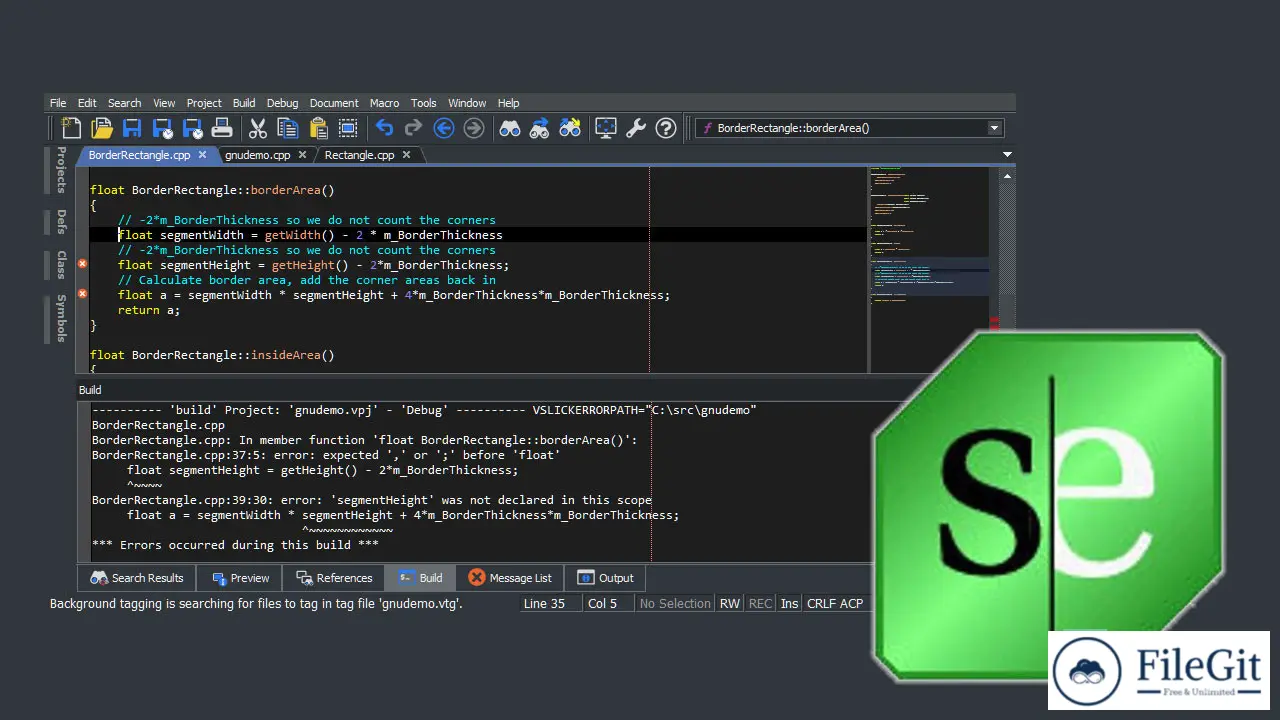
Task: Close the BorderRectangle.cpp tab
Action: tap(202, 155)
